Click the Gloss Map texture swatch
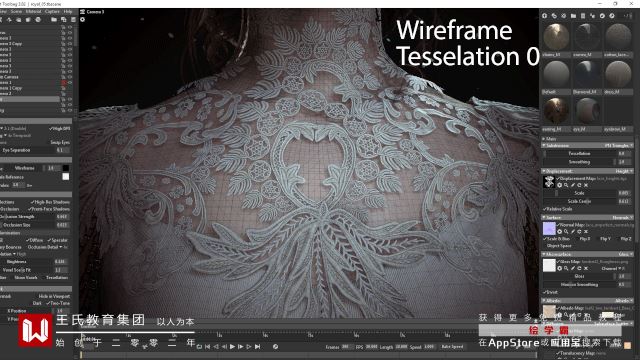Screen dimensions: 640x360 tap(549, 265)
